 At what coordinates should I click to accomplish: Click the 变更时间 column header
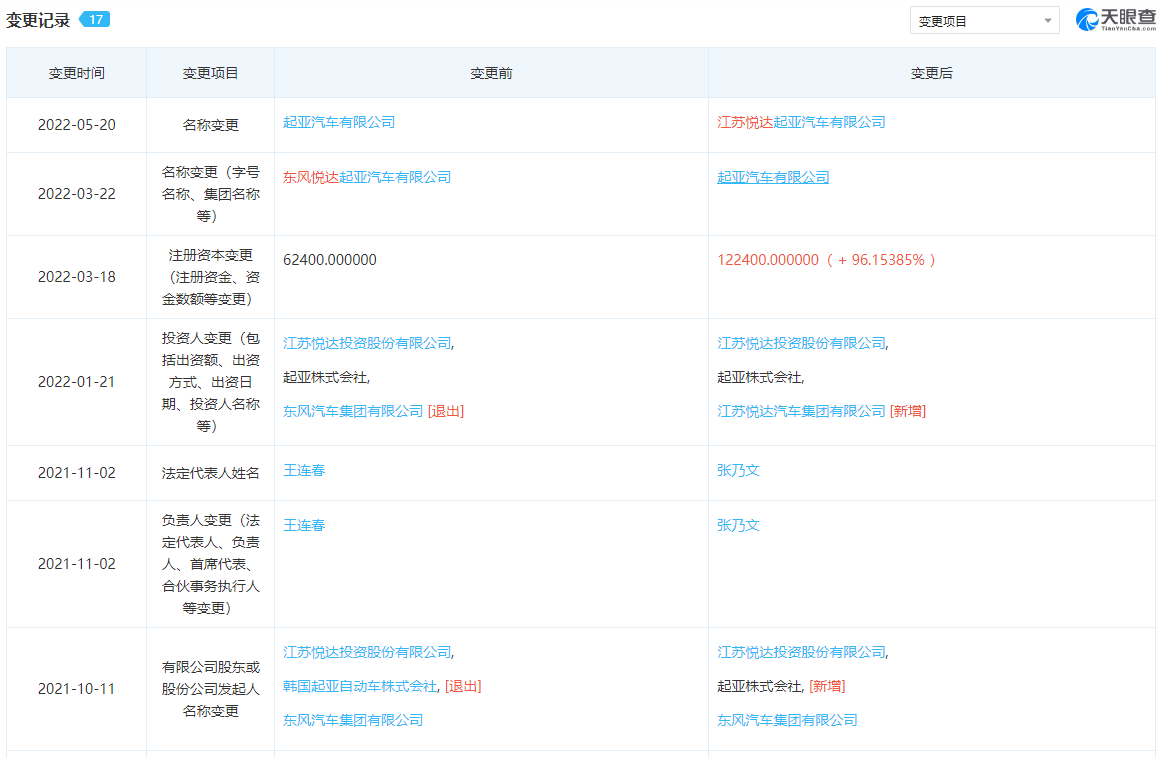pyautogui.click(x=76, y=73)
